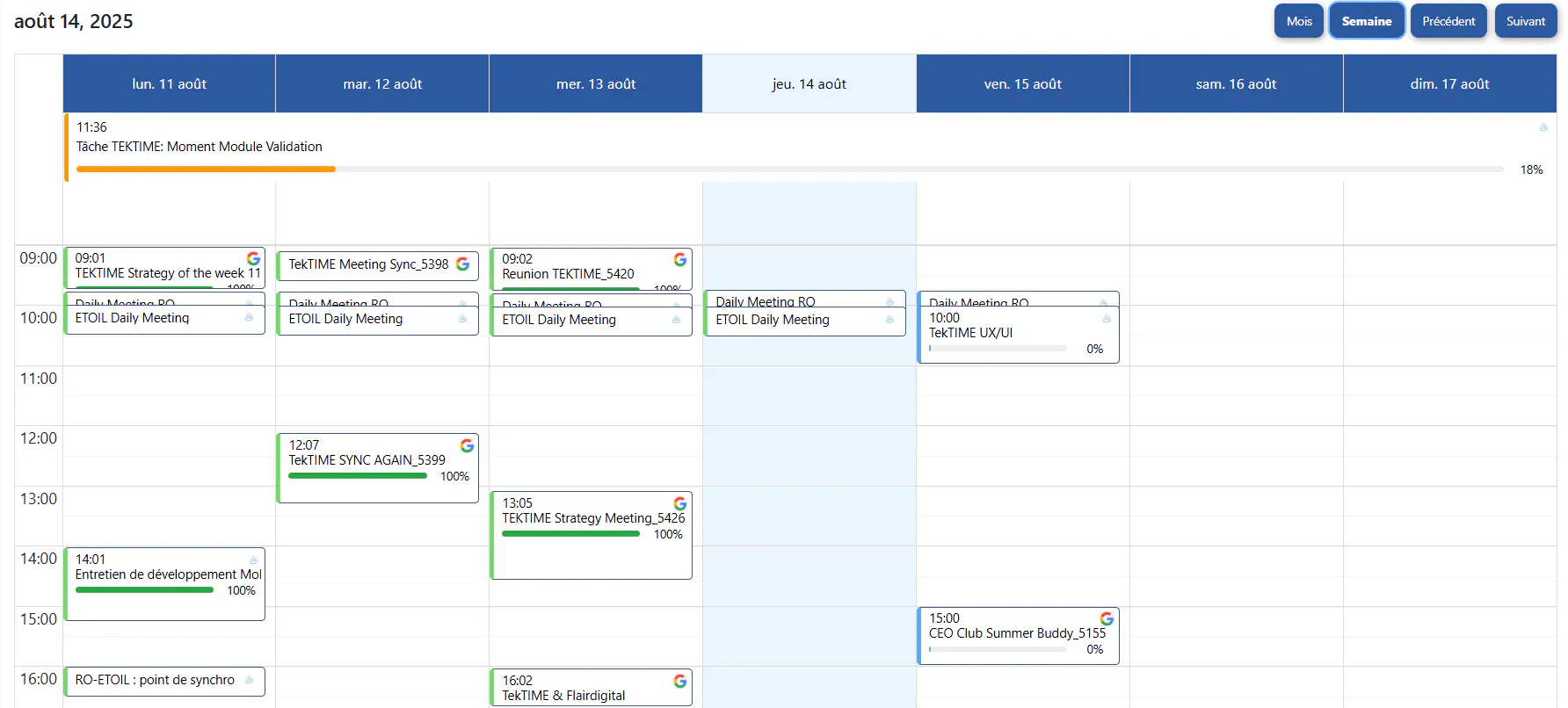Select the mar. 12 août column header
The height and width of the screenshot is (708, 1568).
[382, 83]
